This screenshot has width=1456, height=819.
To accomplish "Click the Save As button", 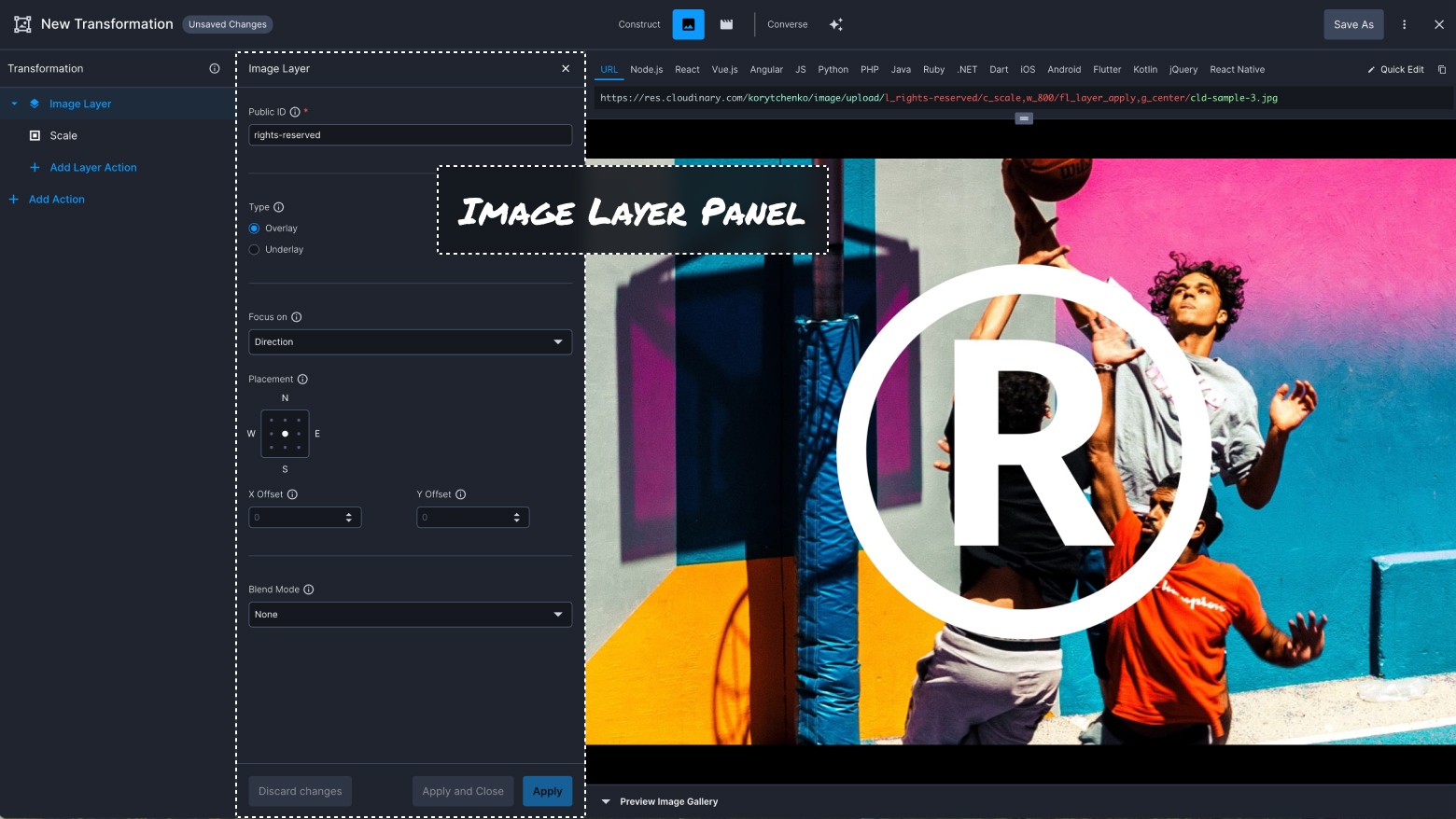I will (x=1353, y=24).
